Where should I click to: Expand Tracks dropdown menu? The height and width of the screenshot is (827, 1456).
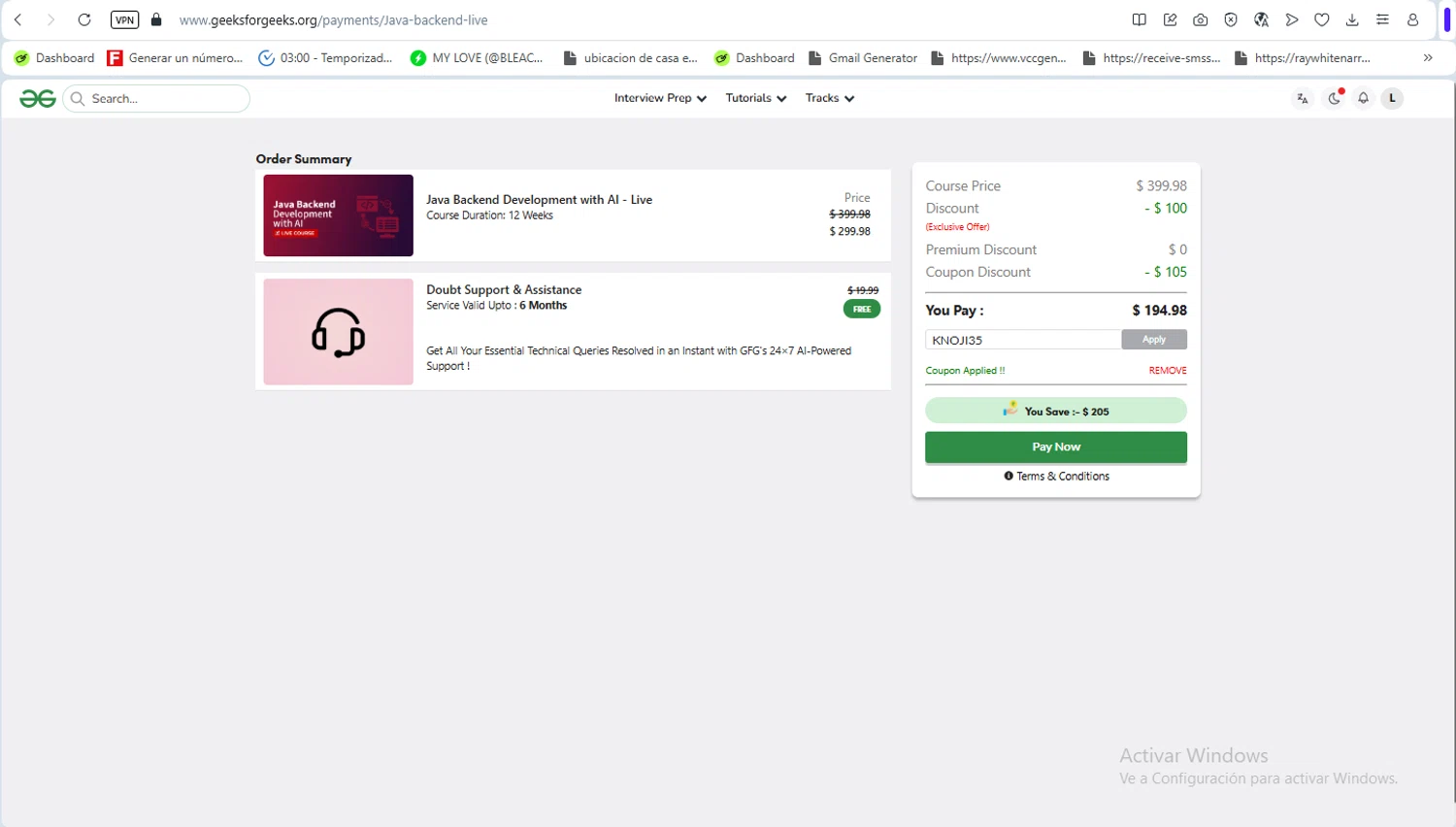[x=829, y=98]
